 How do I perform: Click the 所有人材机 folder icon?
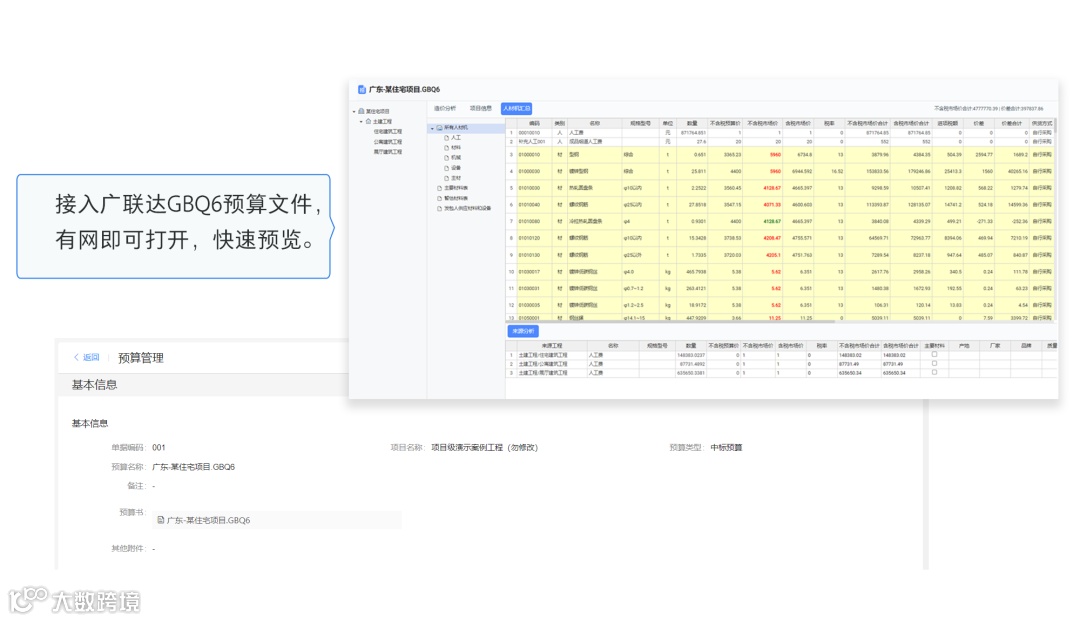click(439, 128)
